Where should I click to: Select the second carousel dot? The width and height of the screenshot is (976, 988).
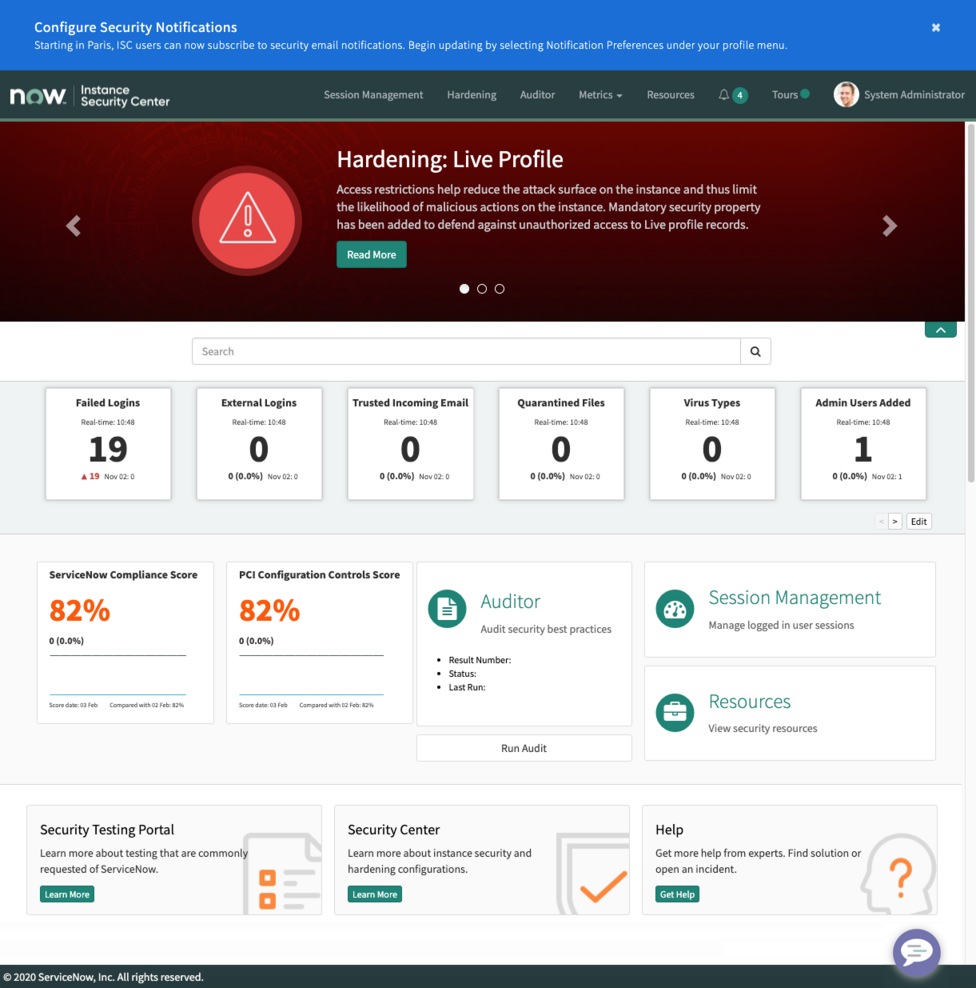(x=482, y=289)
